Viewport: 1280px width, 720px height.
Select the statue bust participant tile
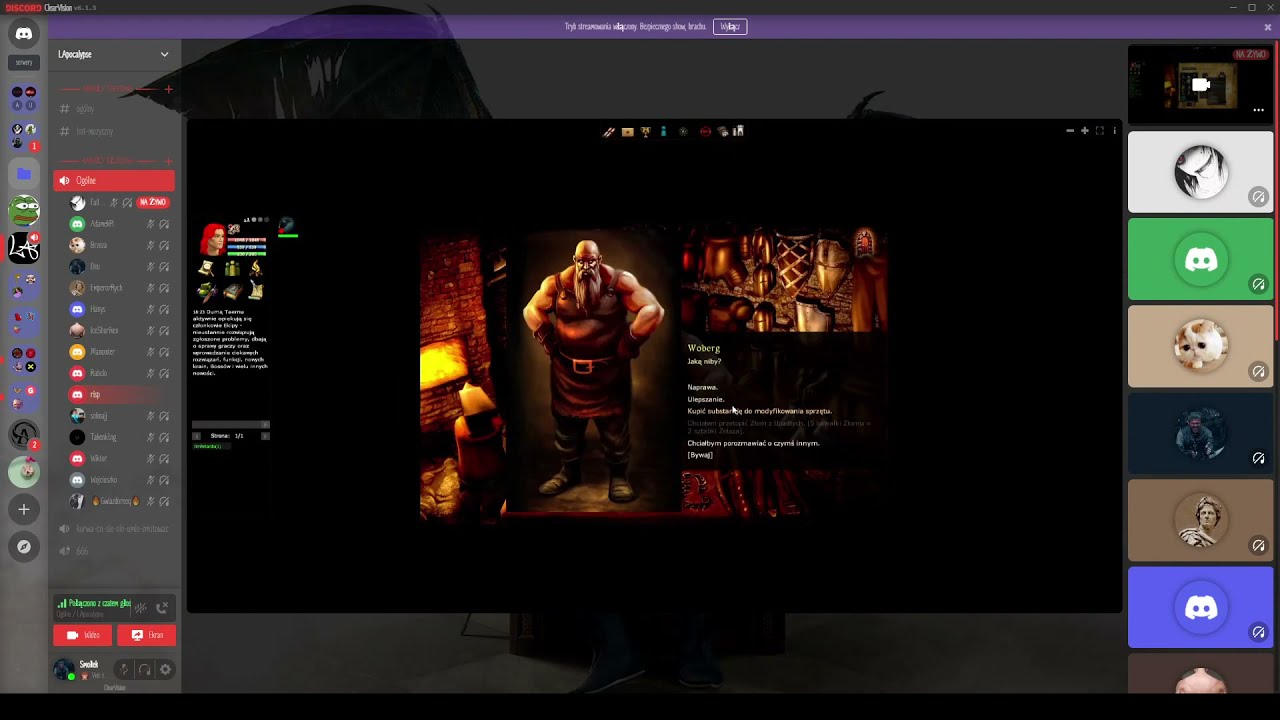coord(1201,520)
